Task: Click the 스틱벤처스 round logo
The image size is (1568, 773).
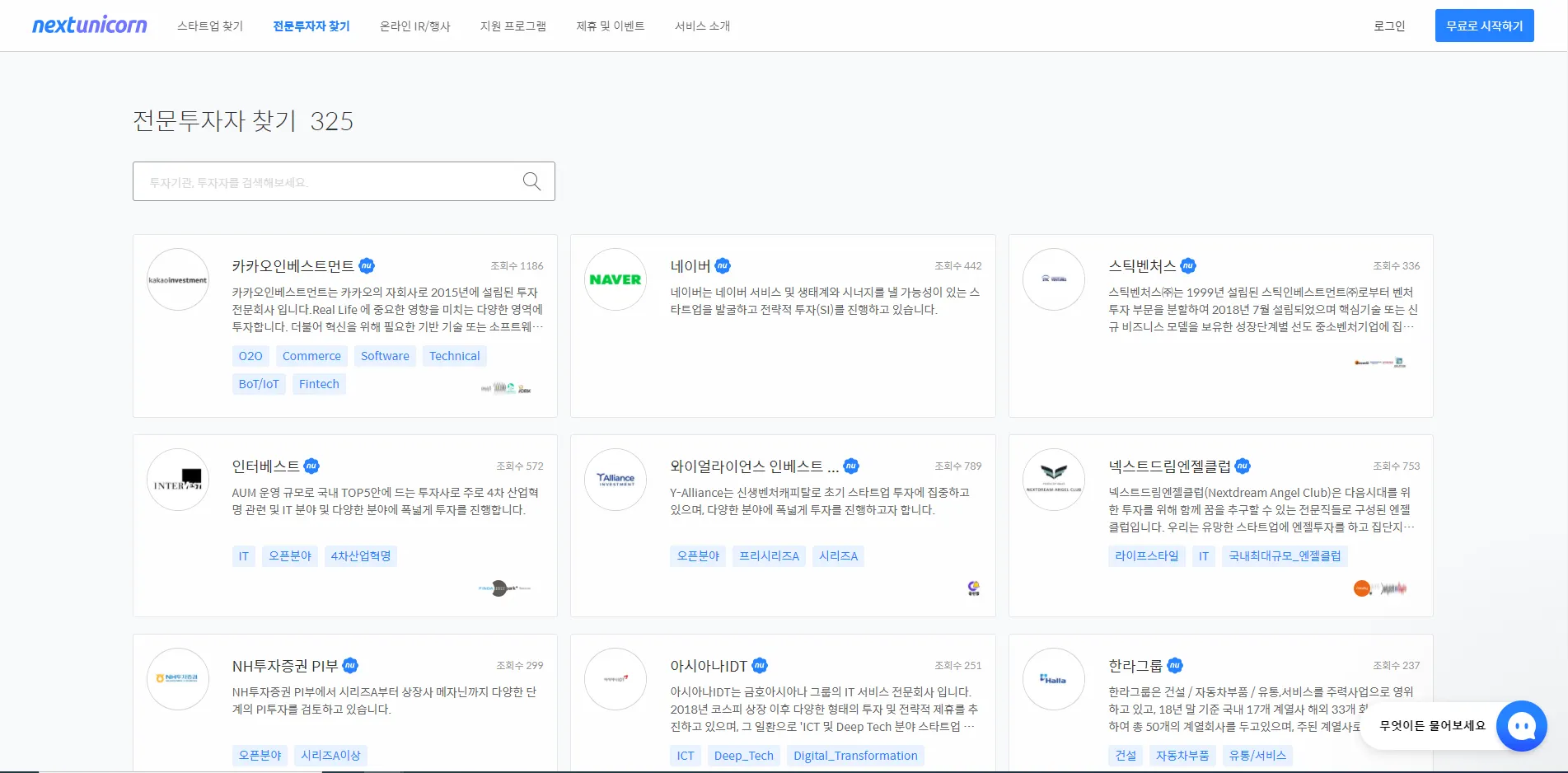Action: click(1054, 279)
